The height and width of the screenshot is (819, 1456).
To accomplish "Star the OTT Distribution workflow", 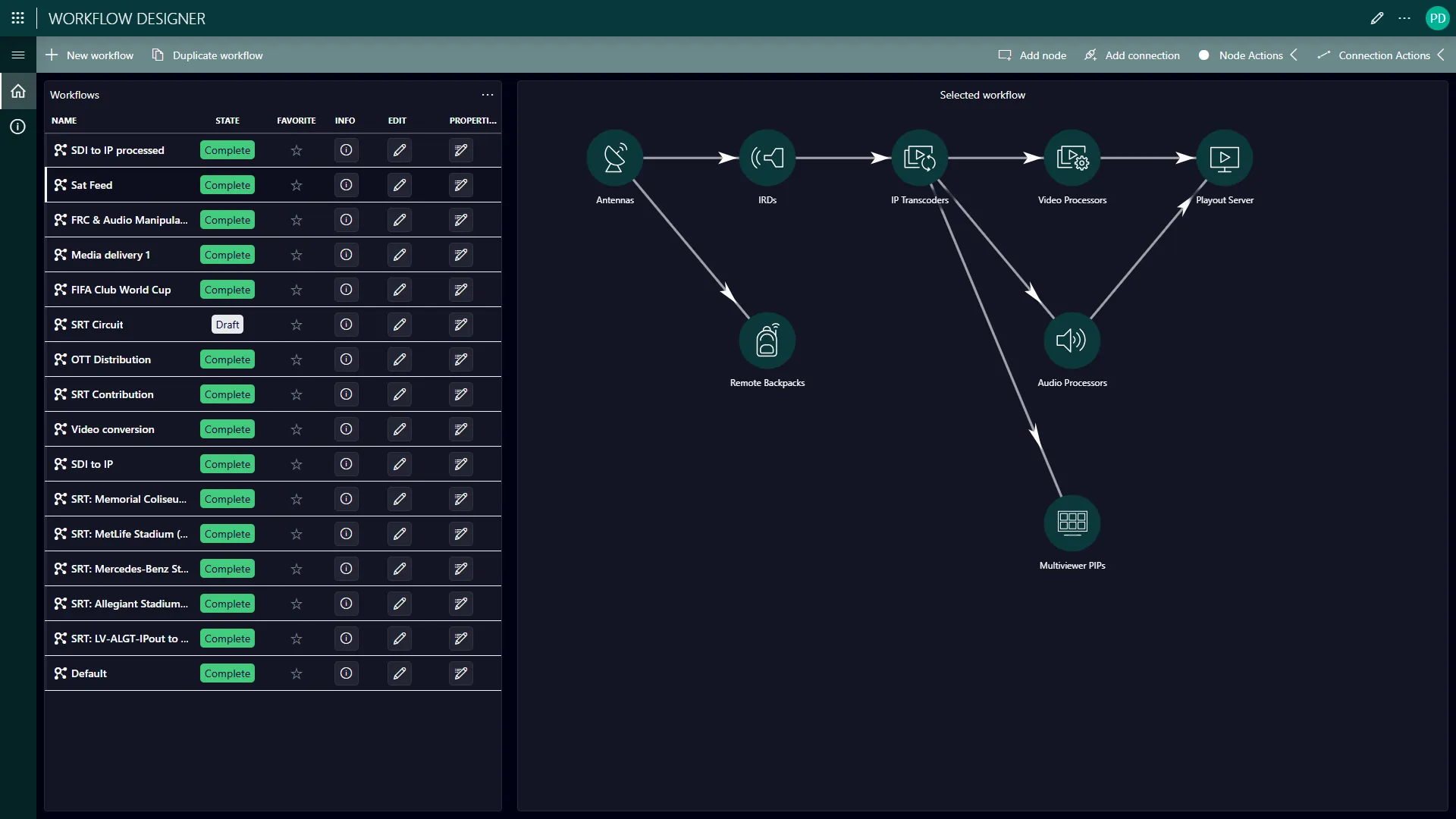I will point(297,359).
